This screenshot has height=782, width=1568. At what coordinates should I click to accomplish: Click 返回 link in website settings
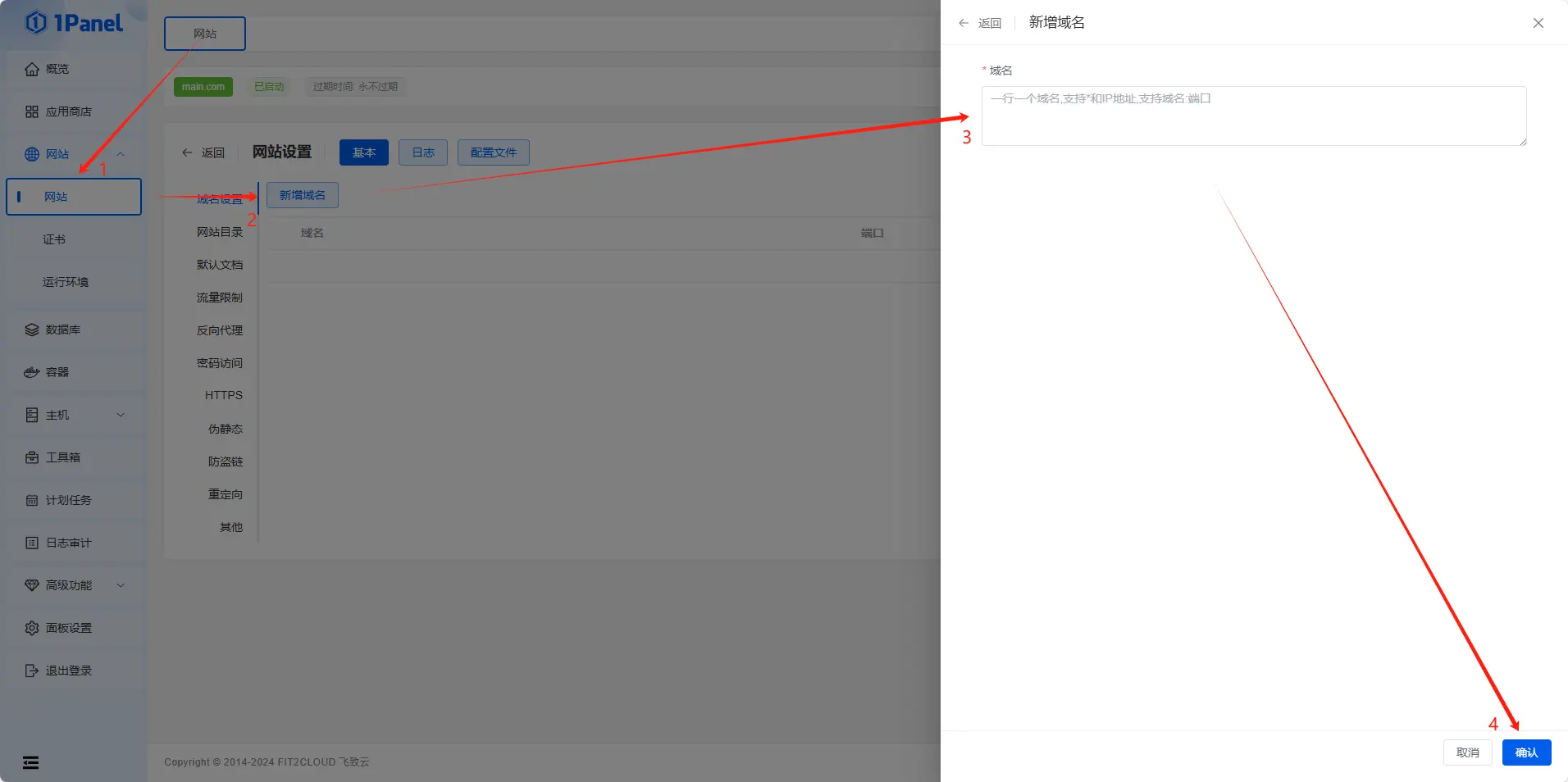click(x=213, y=152)
